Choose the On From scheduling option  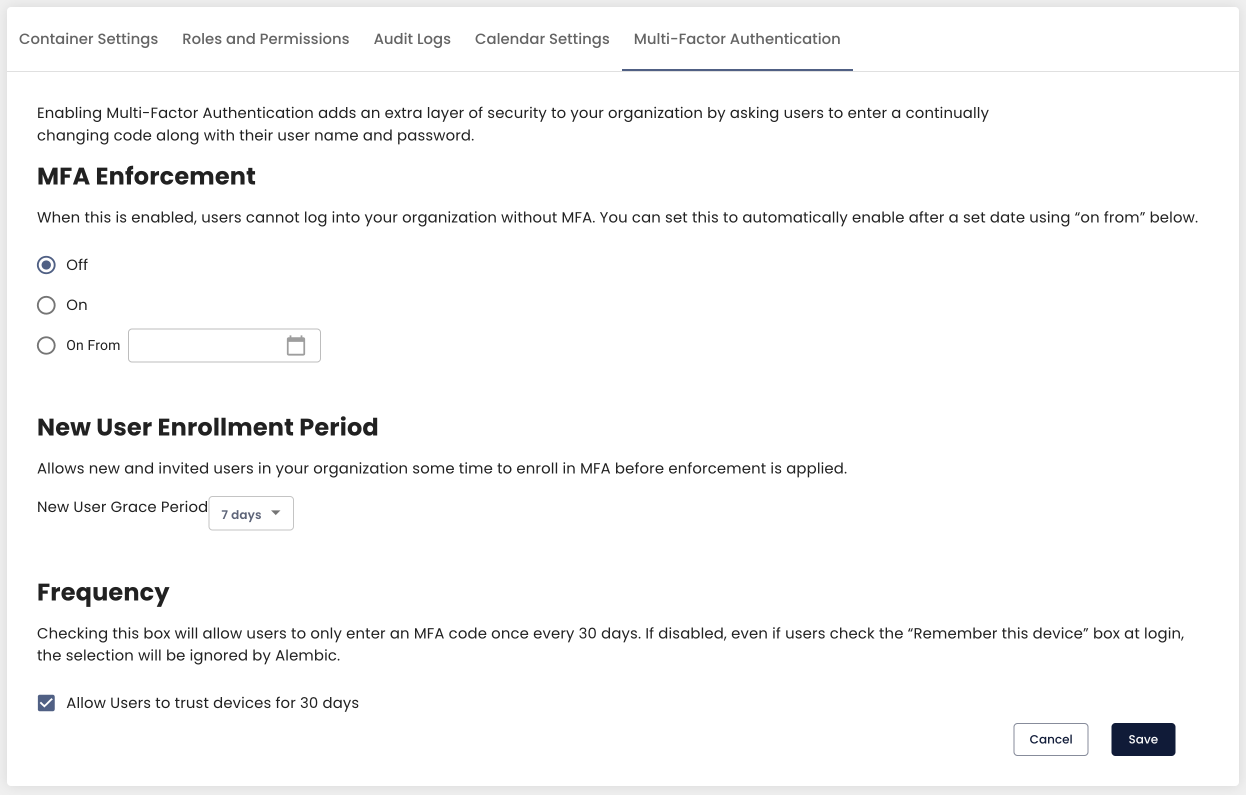46,344
